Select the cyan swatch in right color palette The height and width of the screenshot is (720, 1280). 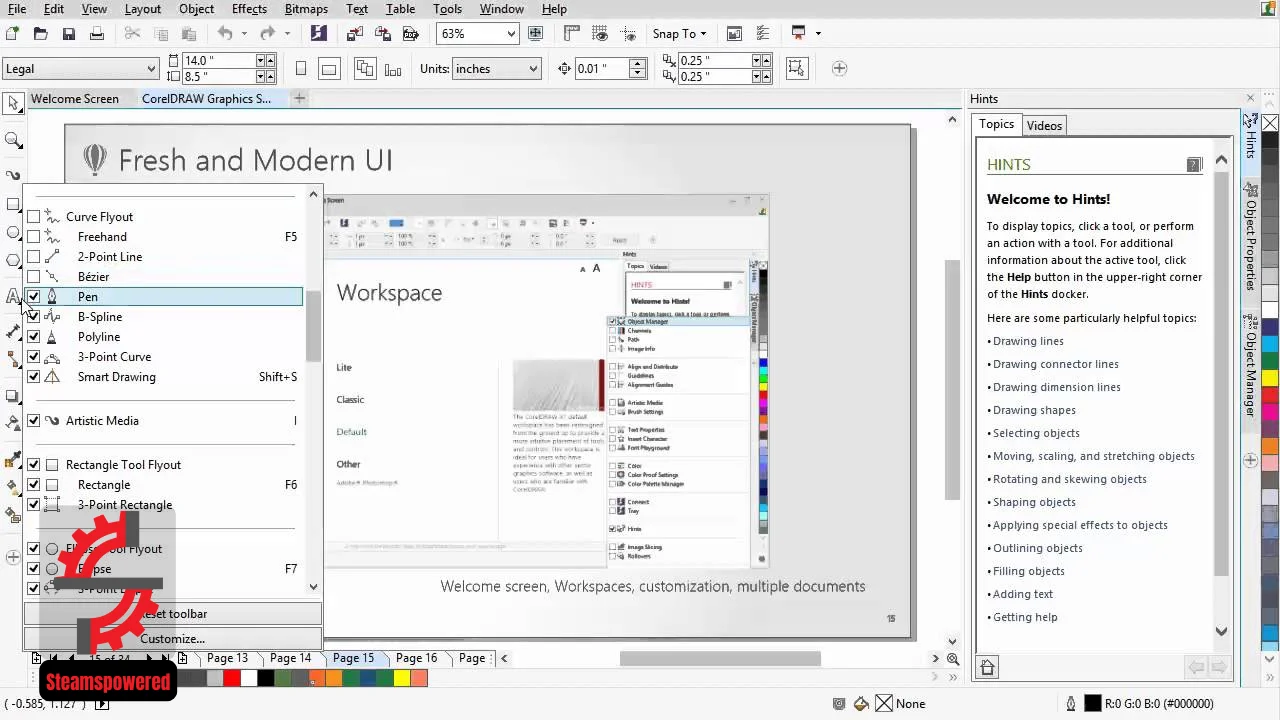(1270, 344)
